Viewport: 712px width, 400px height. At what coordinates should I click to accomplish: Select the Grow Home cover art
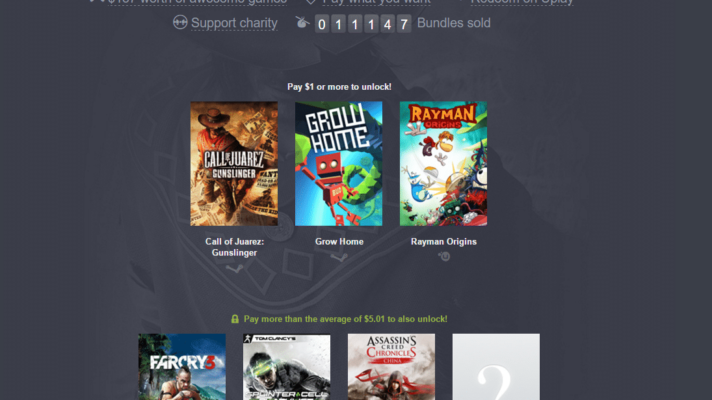(x=339, y=163)
